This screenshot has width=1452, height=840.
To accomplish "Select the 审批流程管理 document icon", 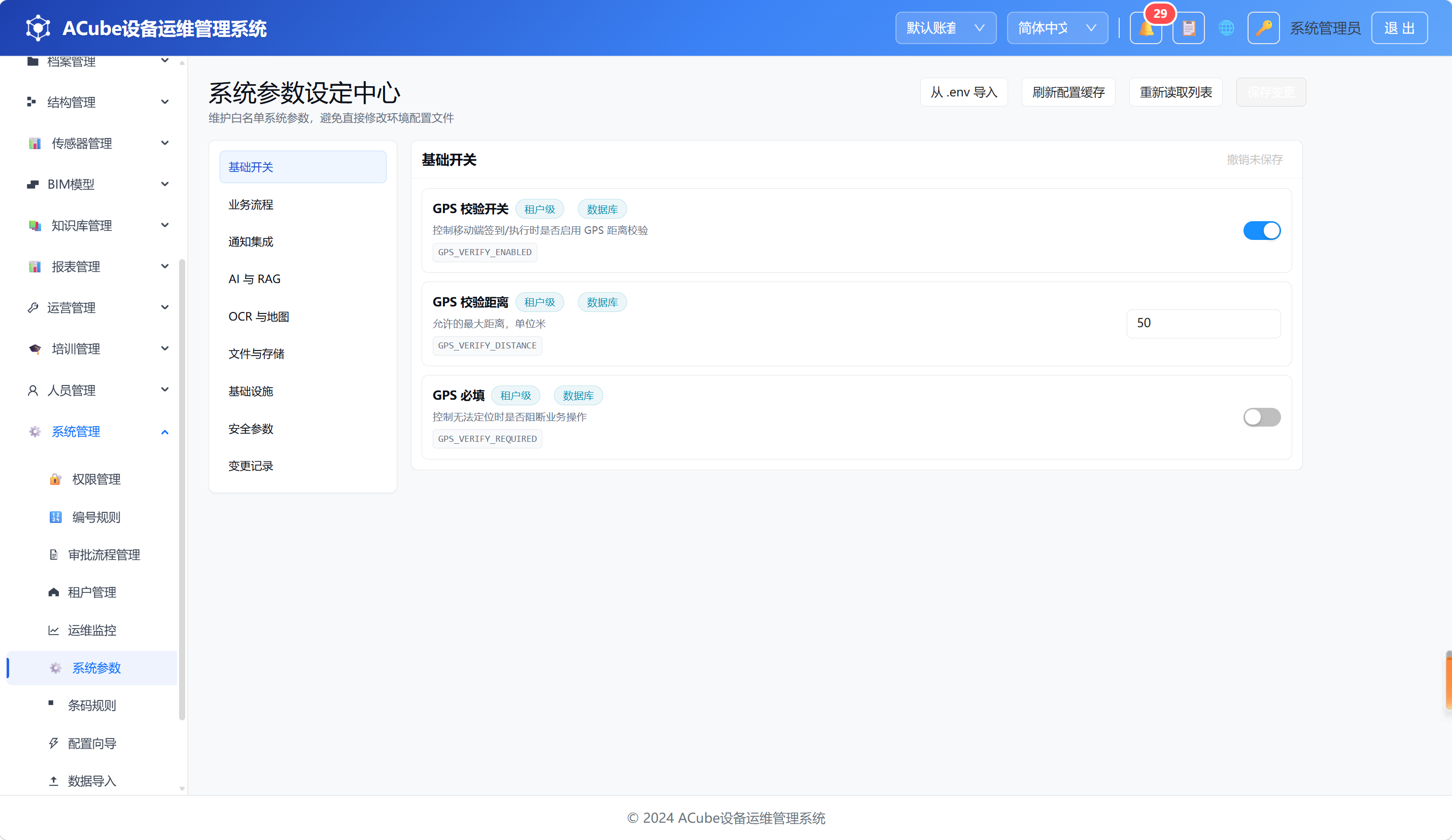I will click(54, 555).
